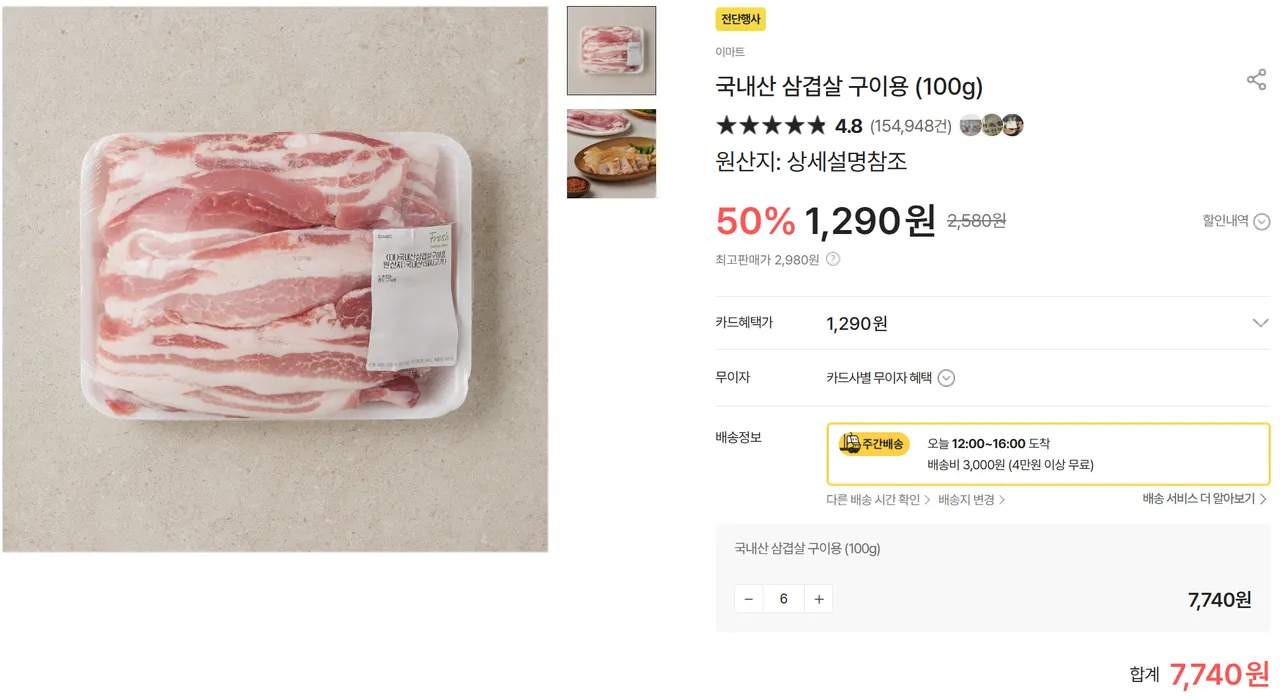Open 배송 서비스 더 알아보기 link
1280x700 pixels.
coord(1205,499)
